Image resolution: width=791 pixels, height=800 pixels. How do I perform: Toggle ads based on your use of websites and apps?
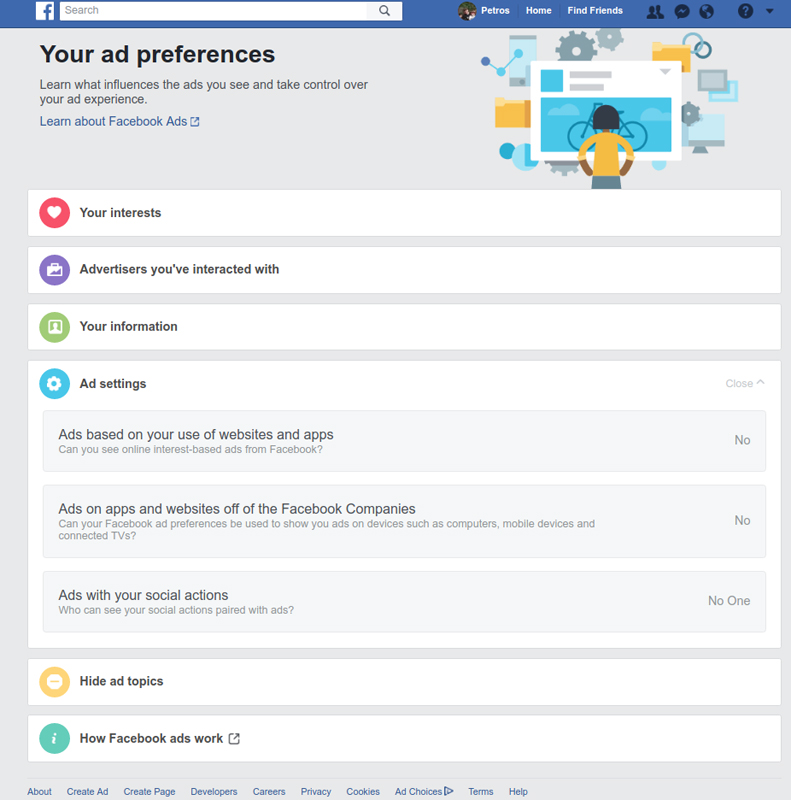(x=742, y=440)
